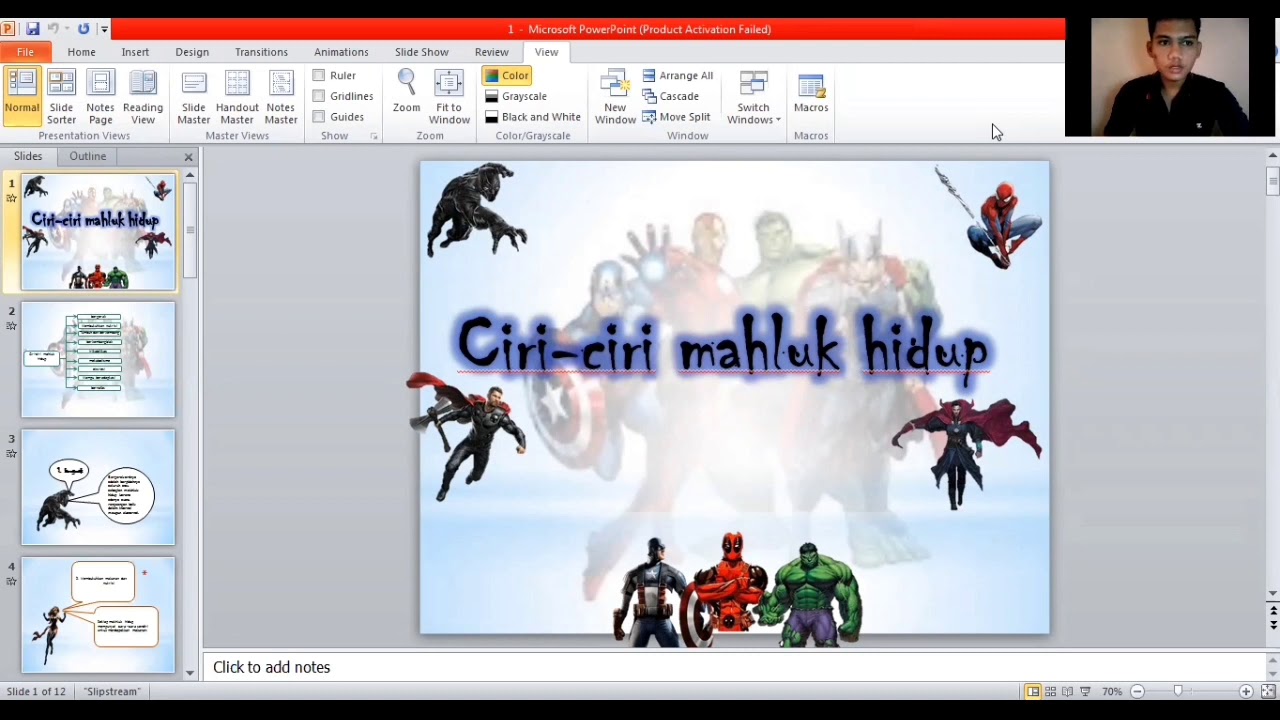Select the Slides pane tab
1280x720 pixels.
28,156
